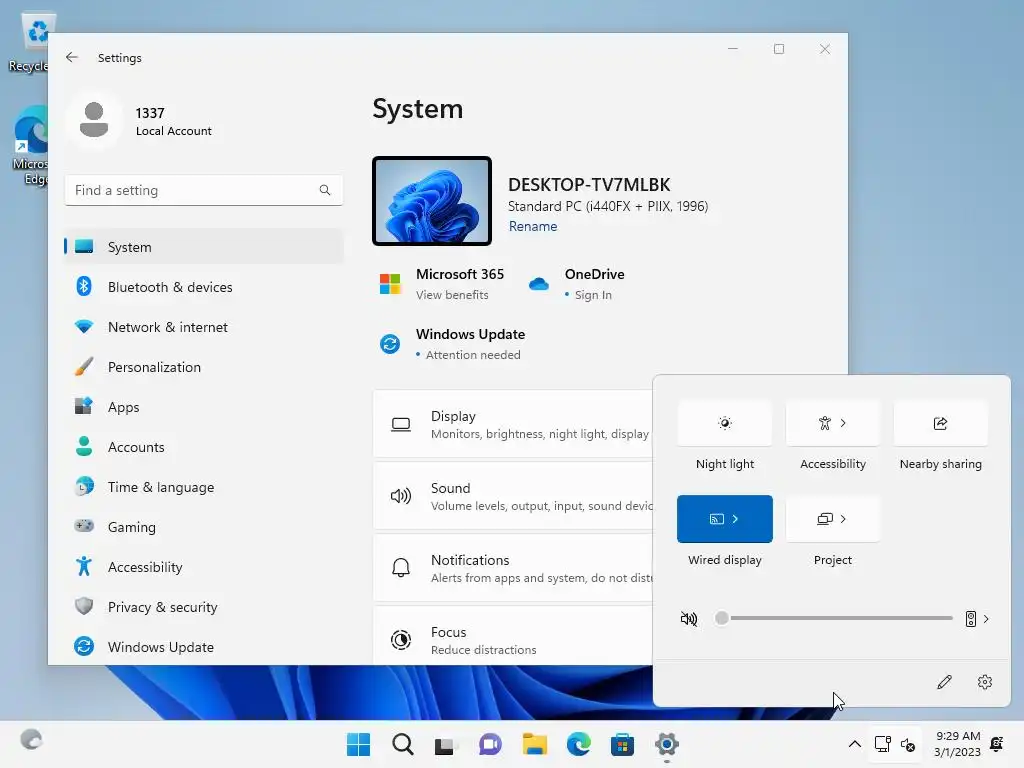This screenshot has width=1024, height=768.
Task: Open the sound output device selector
Action: point(978,618)
